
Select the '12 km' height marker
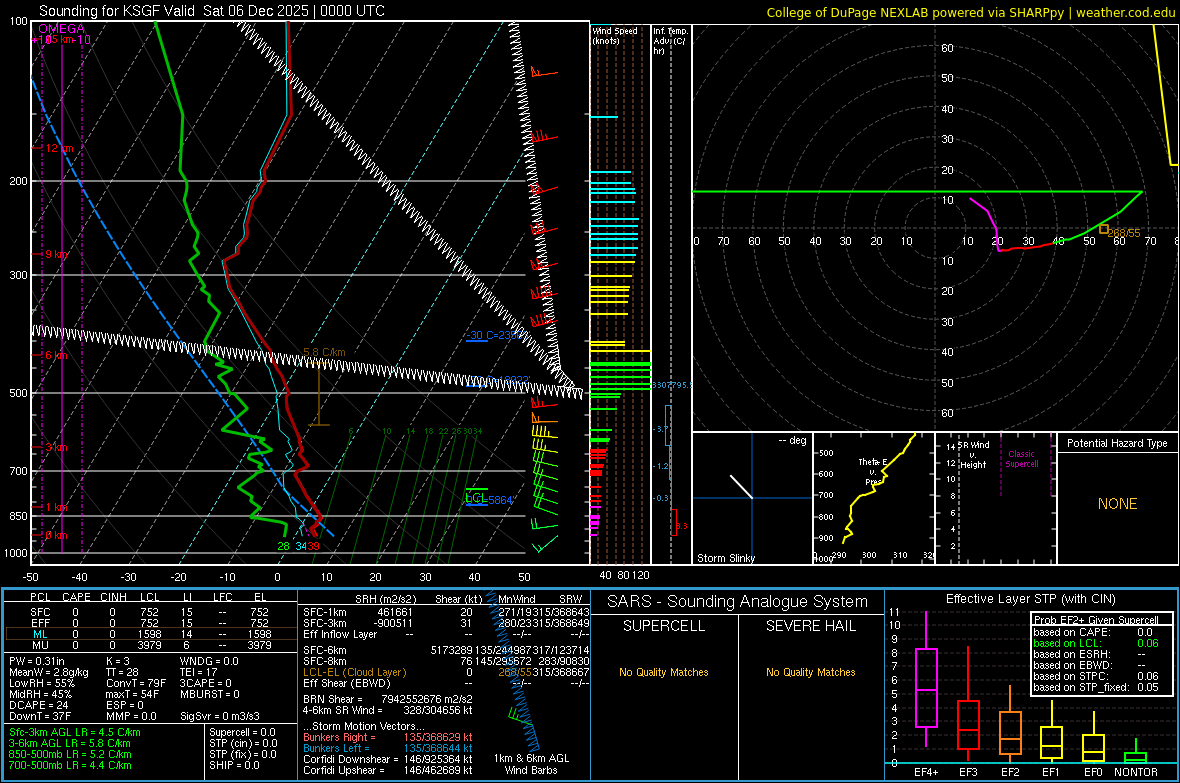coord(59,148)
